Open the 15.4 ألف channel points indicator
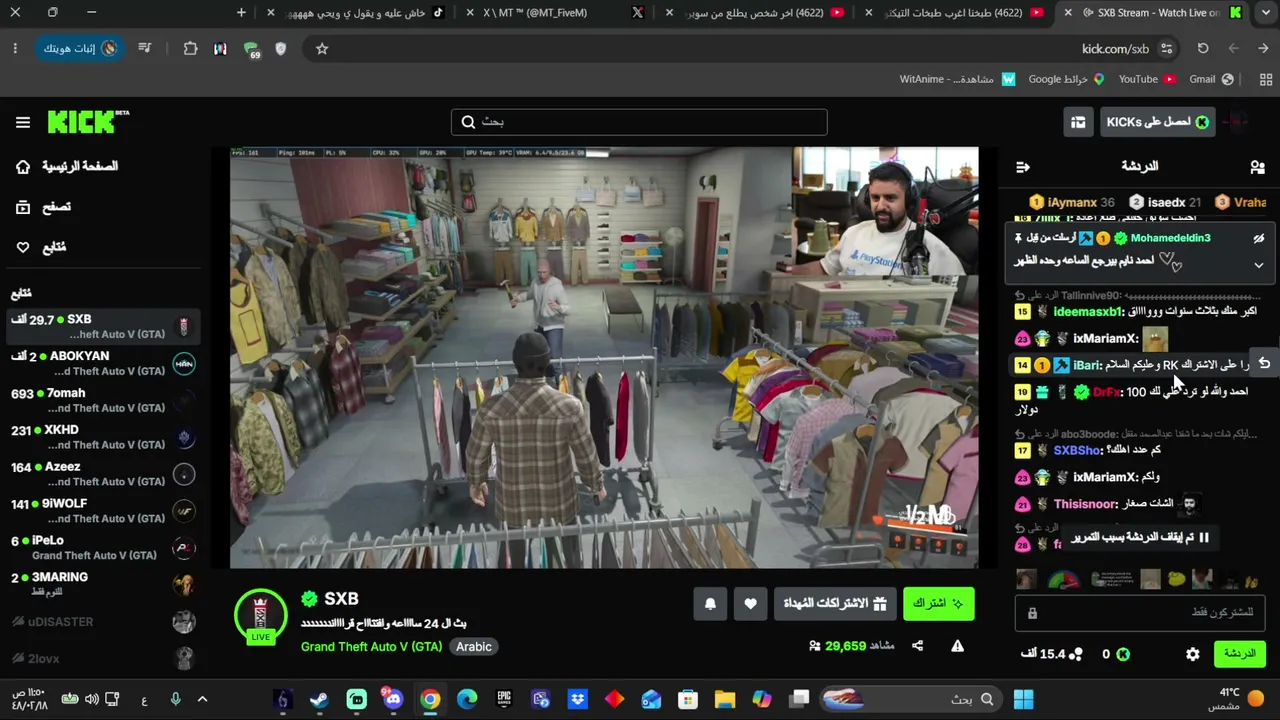 click(x=1051, y=654)
